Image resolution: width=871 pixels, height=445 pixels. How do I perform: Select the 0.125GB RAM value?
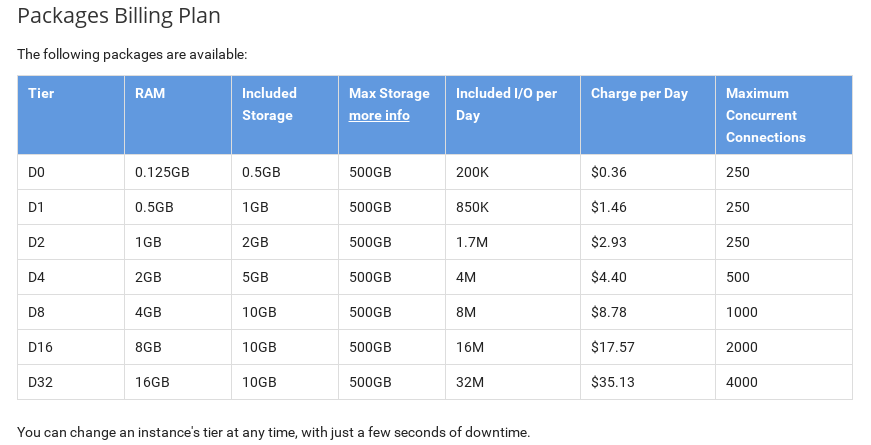click(x=162, y=172)
